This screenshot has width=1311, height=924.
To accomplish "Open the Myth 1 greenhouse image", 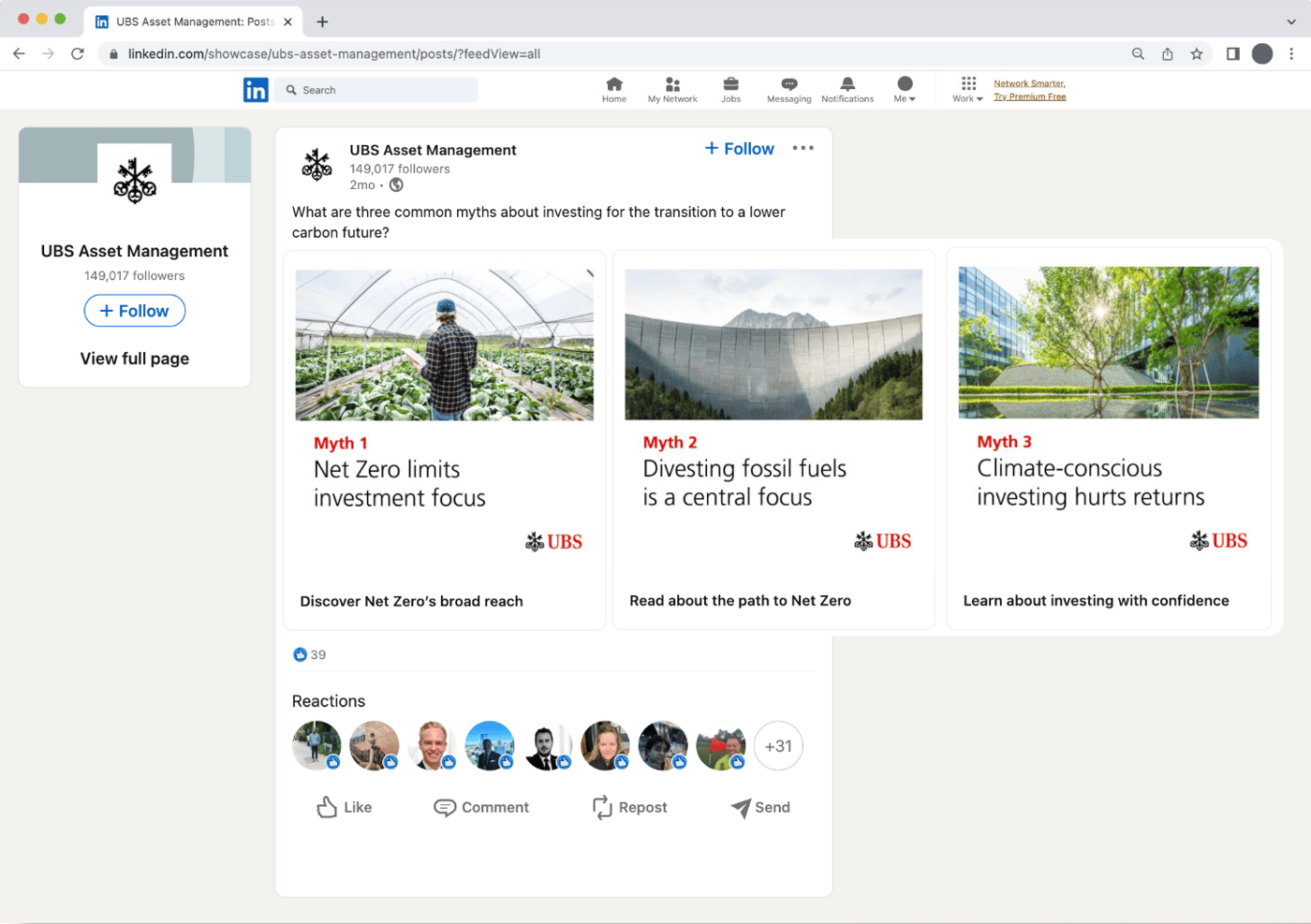I will pyautogui.click(x=445, y=345).
